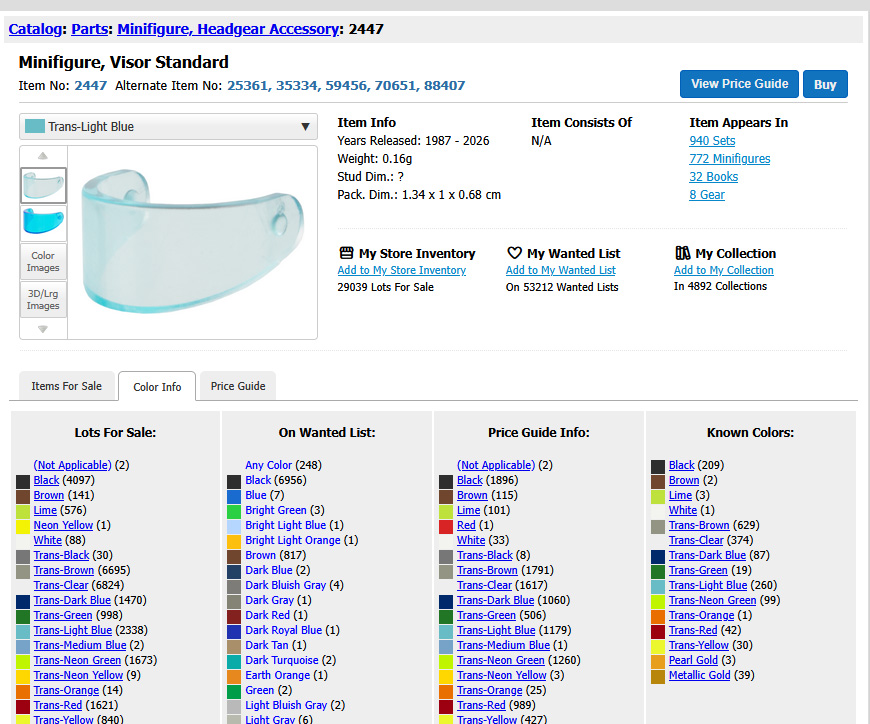Click the large visor product image

pyautogui.click(x=192, y=242)
